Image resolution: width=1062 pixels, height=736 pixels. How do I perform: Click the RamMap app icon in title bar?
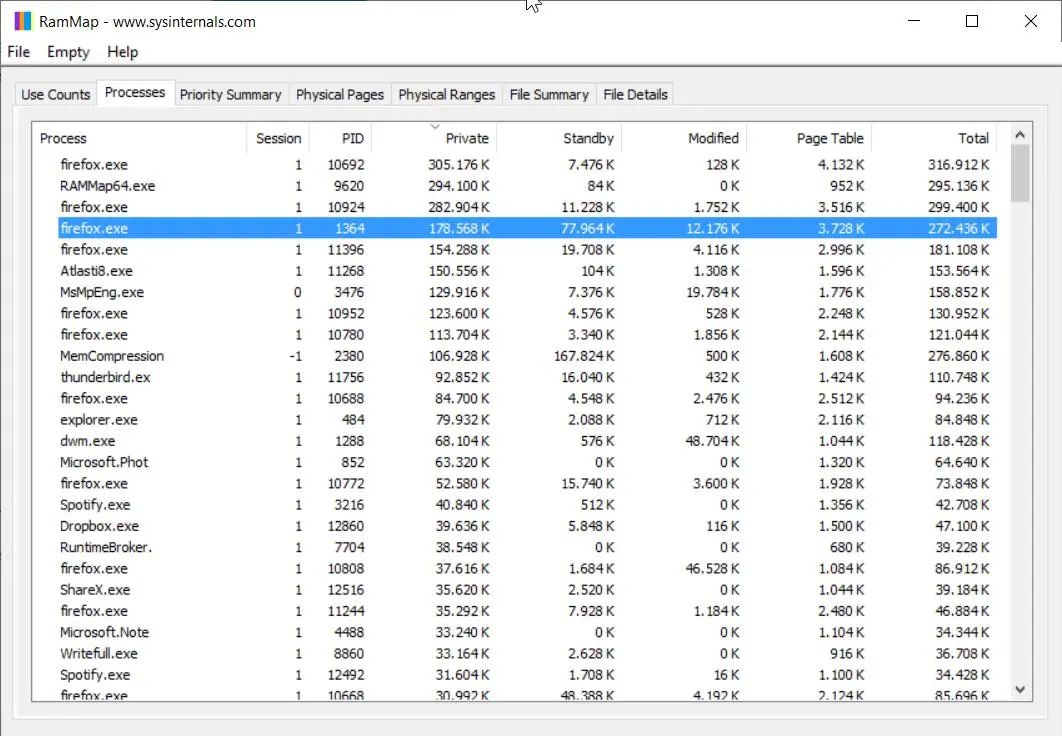22,21
